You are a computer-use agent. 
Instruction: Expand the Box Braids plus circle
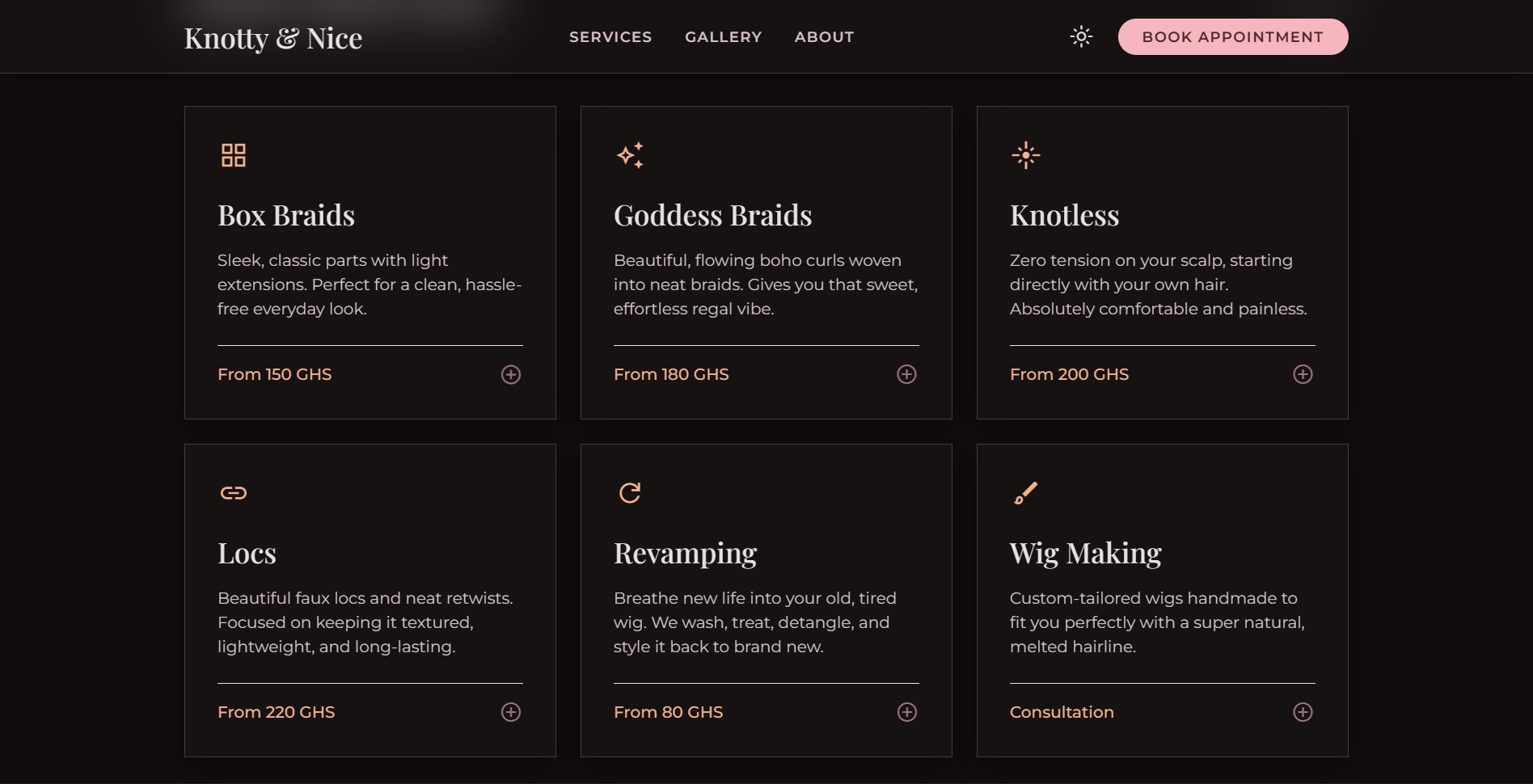(511, 374)
